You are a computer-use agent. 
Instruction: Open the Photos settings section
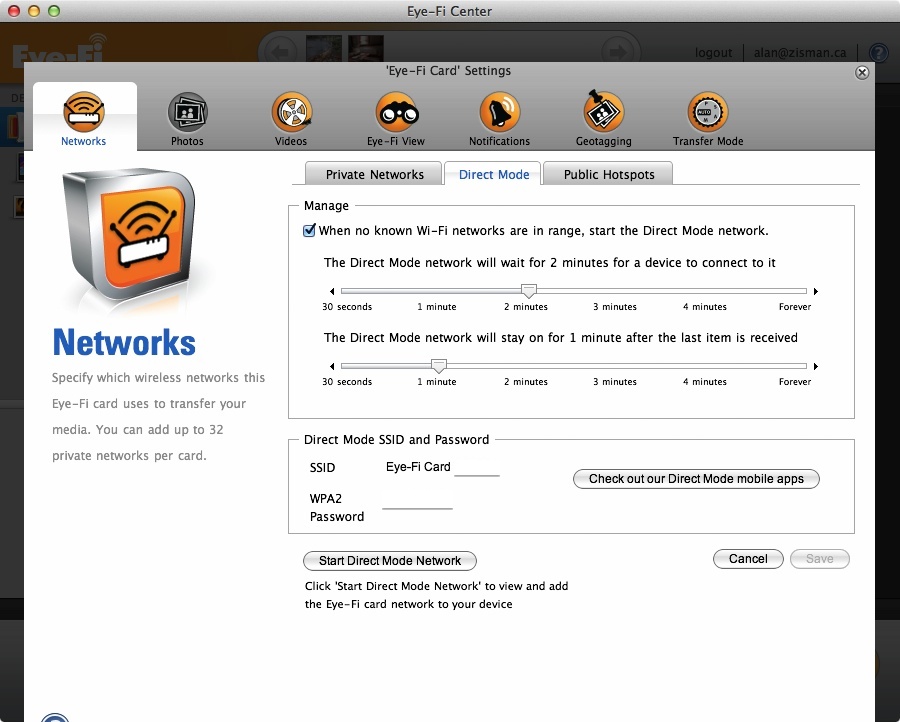tap(187, 118)
